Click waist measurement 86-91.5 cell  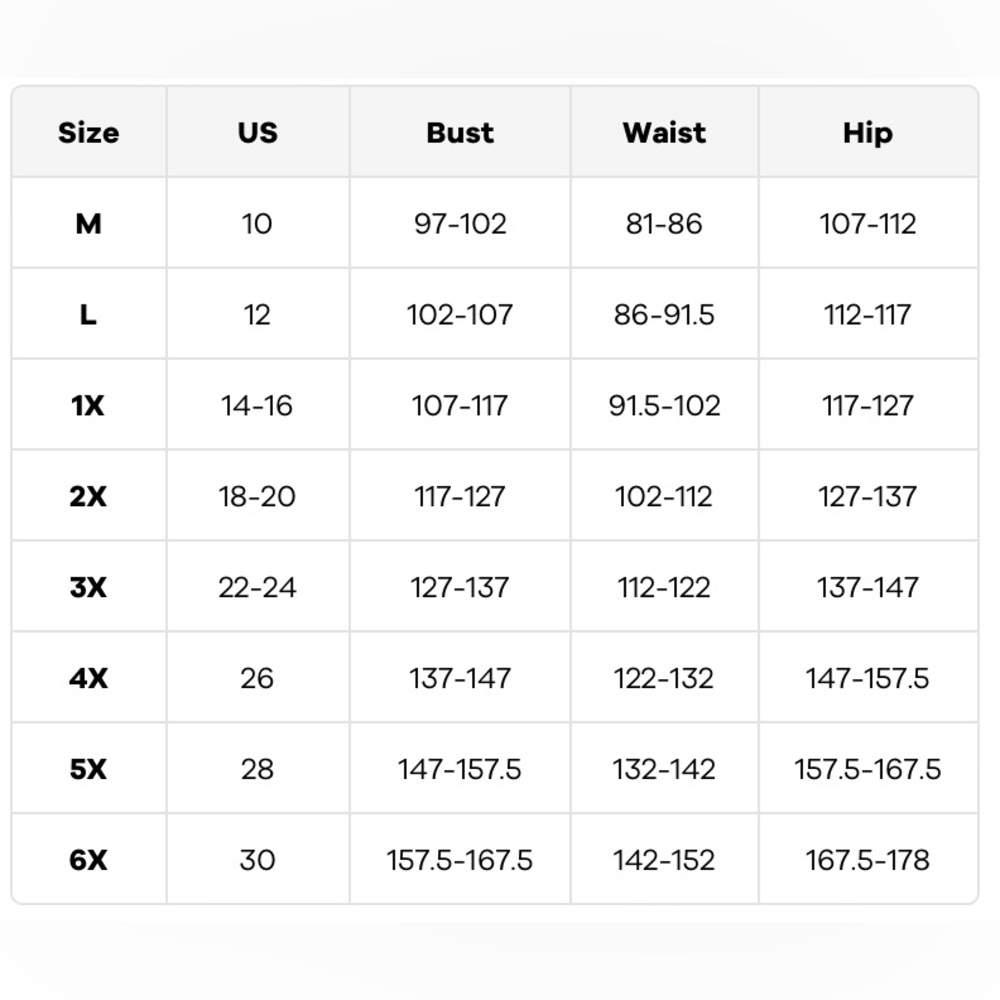(x=664, y=314)
